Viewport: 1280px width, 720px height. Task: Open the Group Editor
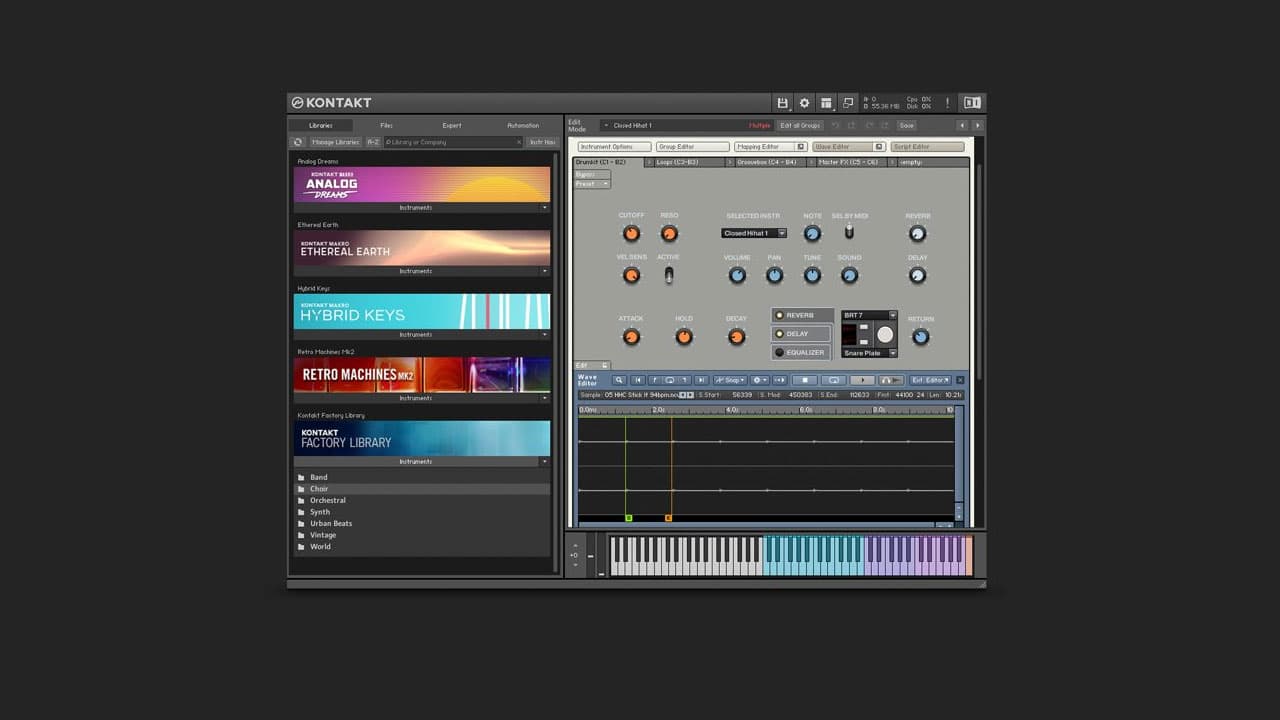(692, 145)
